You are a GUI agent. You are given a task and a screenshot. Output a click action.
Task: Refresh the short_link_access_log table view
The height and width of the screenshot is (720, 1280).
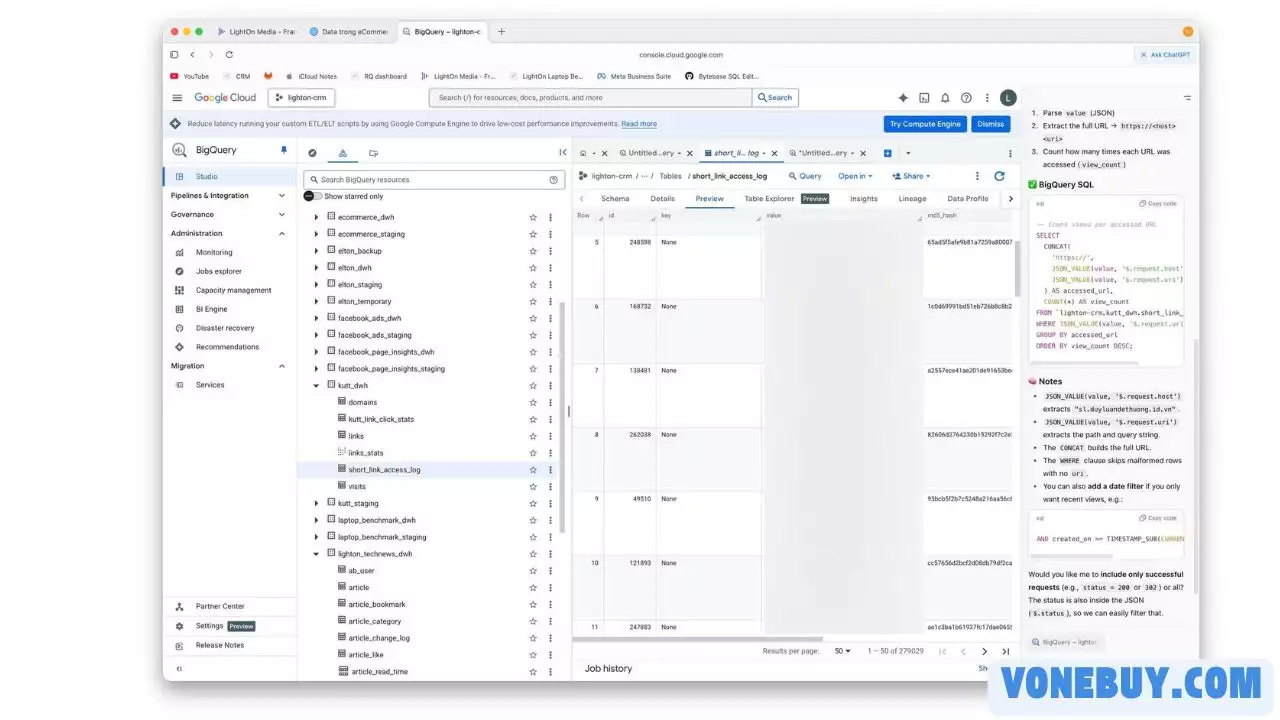click(999, 176)
